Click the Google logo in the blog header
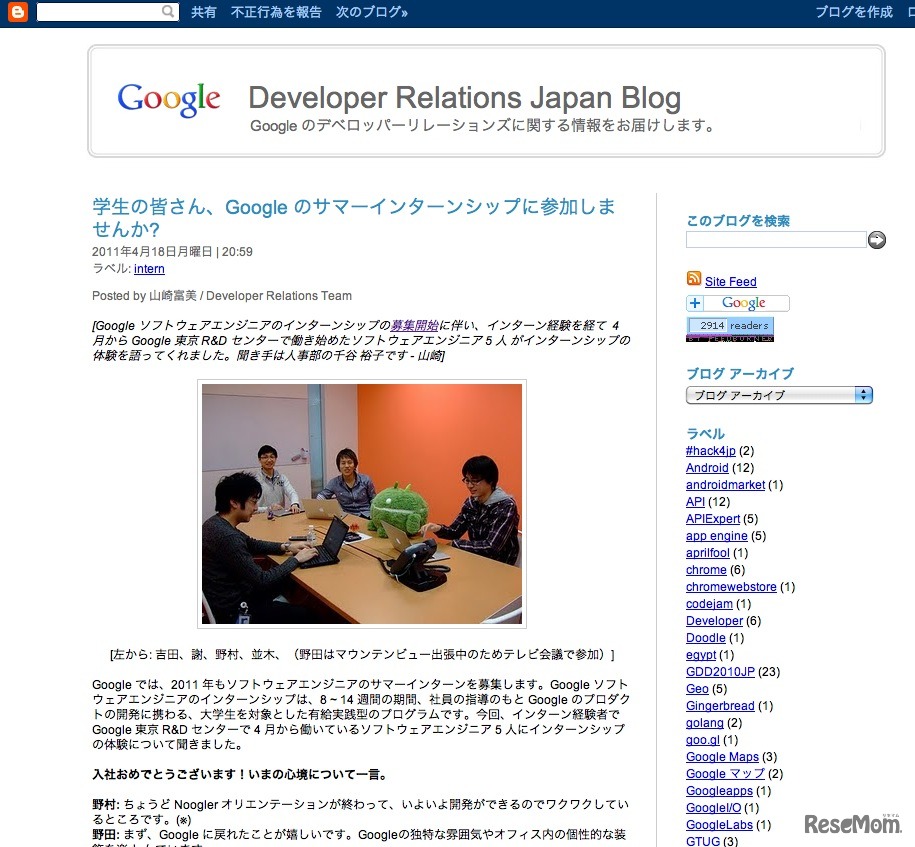 click(168, 99)
